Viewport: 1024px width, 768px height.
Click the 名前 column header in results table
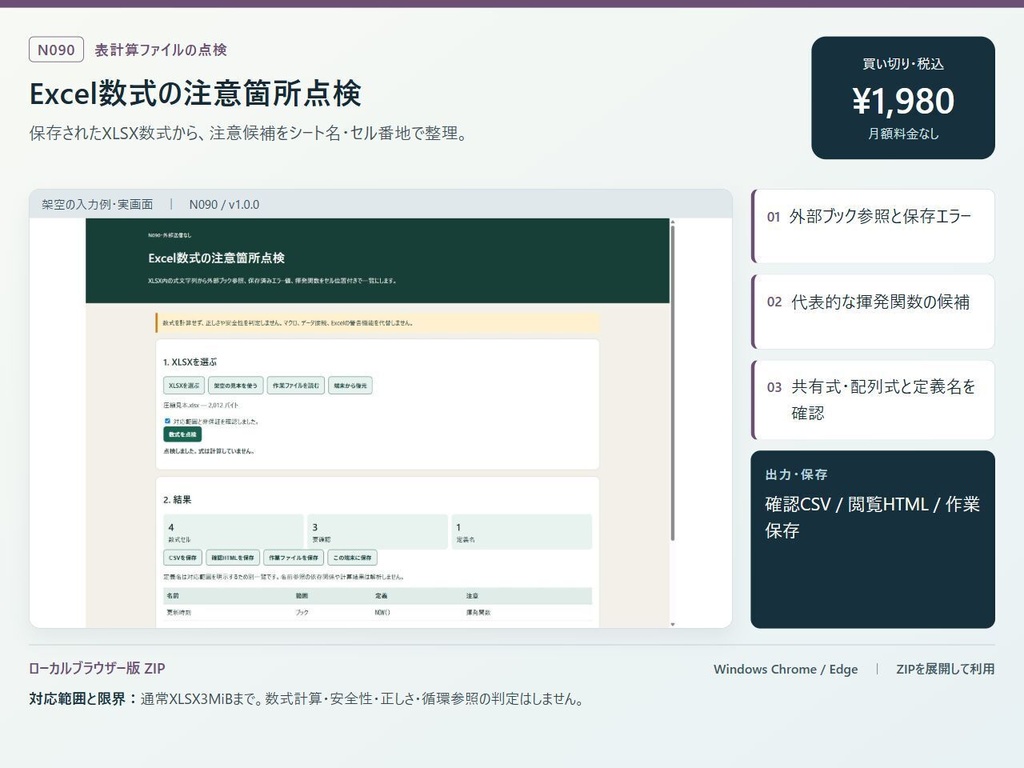(x=173, y=596)
